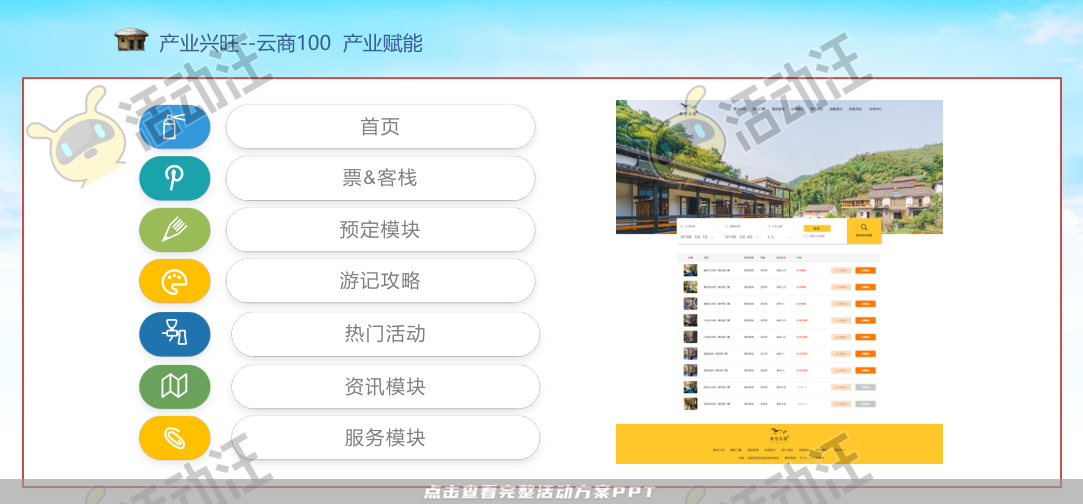The height and width of the screenshot is (504, 1083).
Task: Select the 票&客栈 pill button
Action: pos(381,178)
